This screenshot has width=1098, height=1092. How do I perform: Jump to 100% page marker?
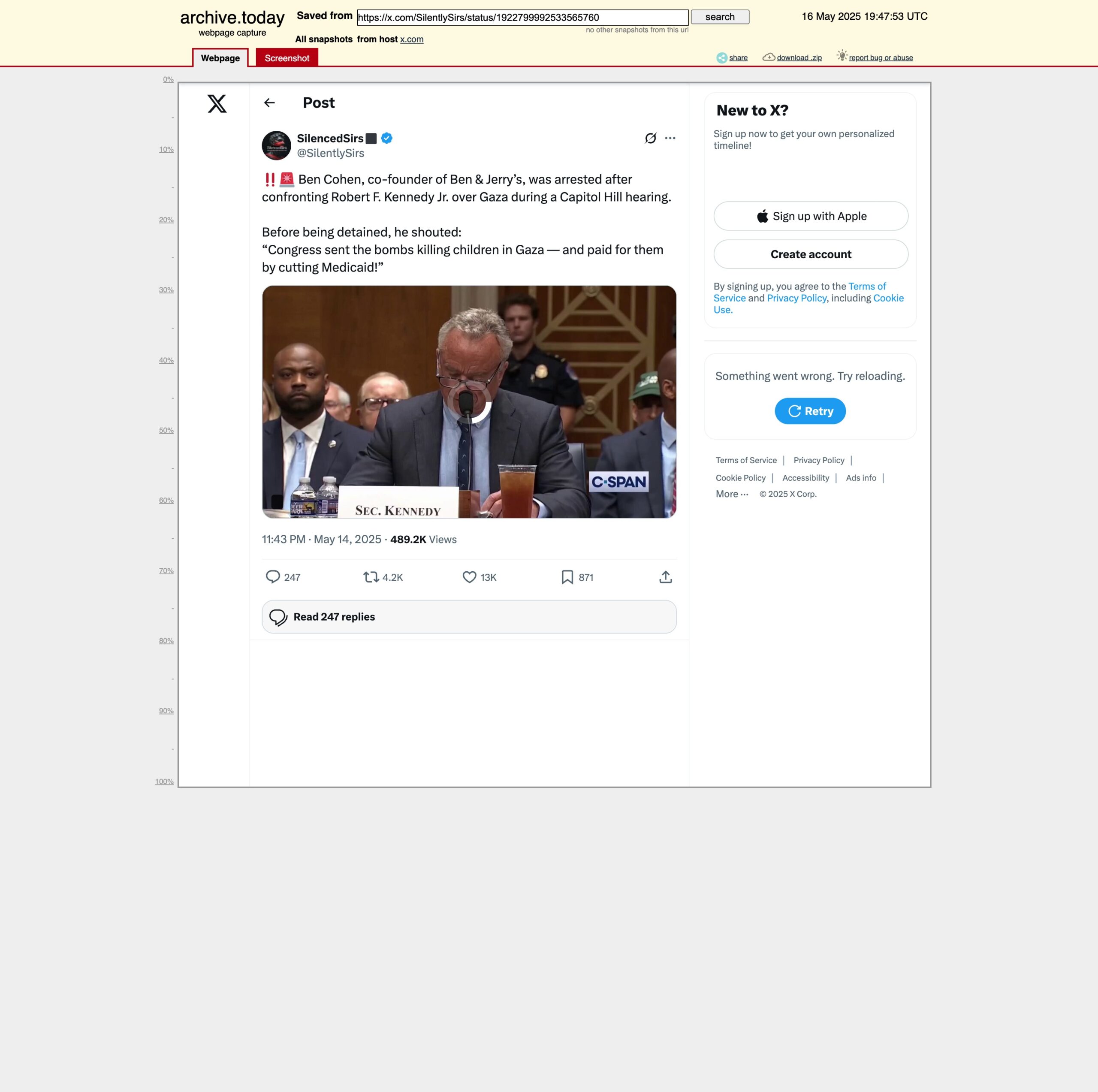tap(164, 781)
